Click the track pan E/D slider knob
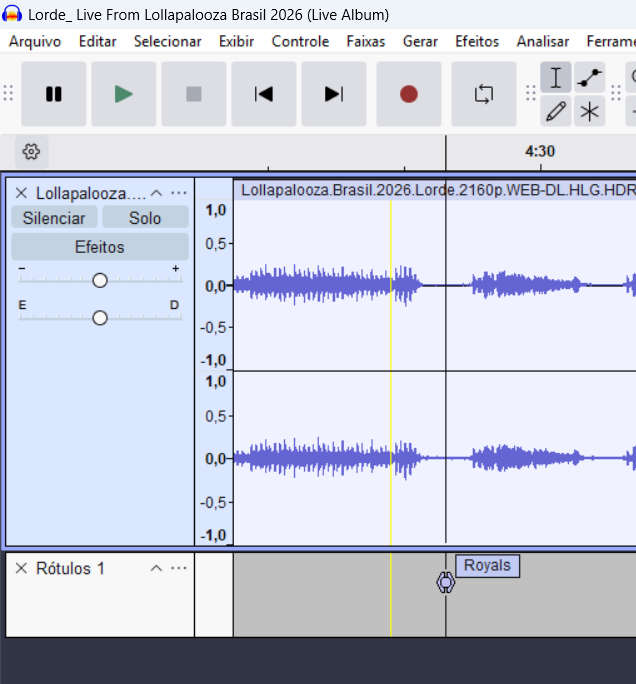The image size is (636, 684). point(100,318)
